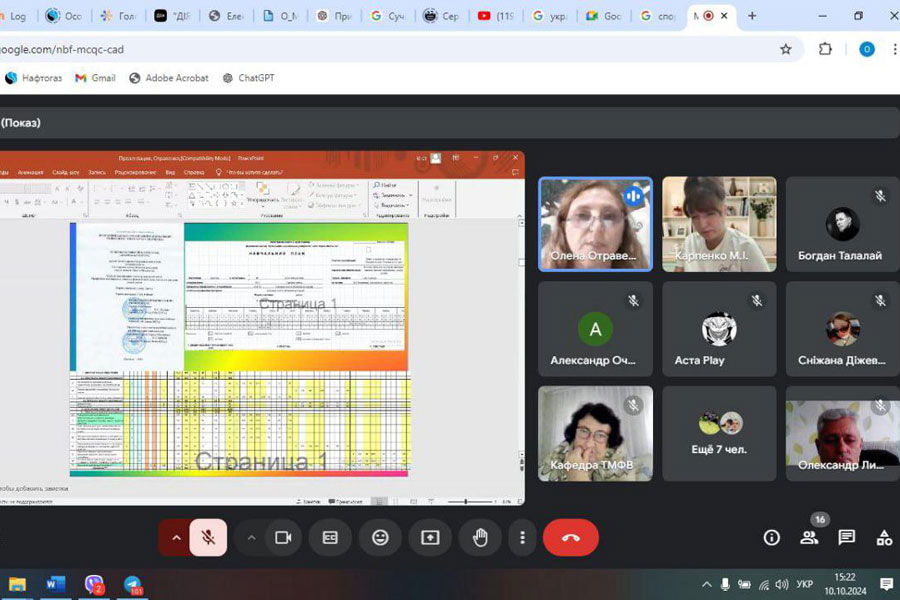Open the Gmail bookmark
The width and height of the screenshot is (900, 600).
(x=95, y=78)
